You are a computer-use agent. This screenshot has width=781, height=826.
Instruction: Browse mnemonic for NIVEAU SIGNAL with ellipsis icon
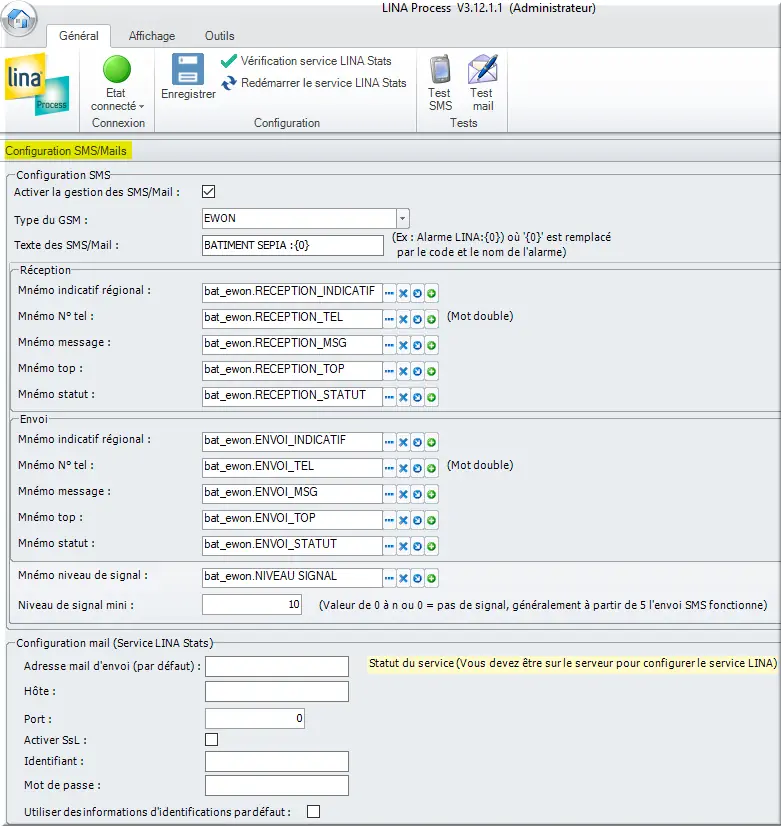click(x=389, y=578)
